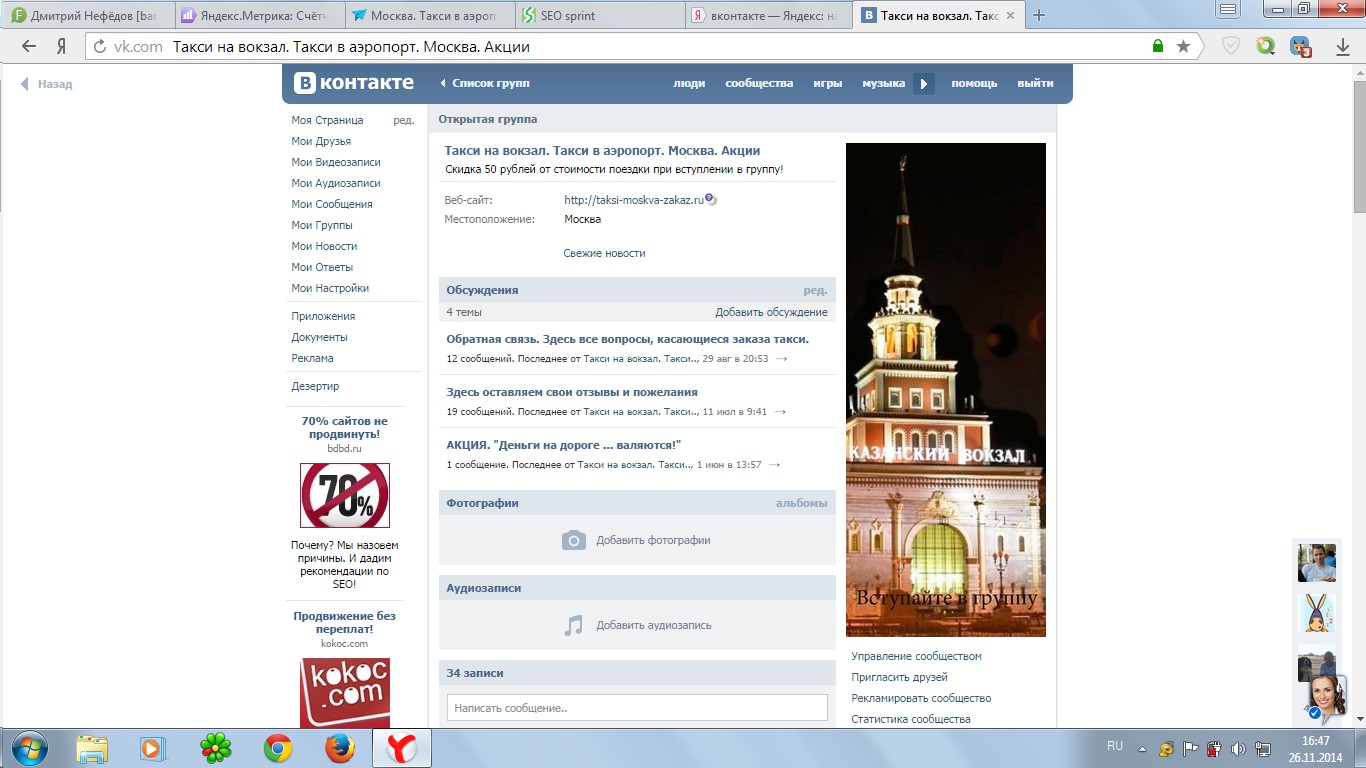
Task: Click the music note add-audio icon
Action: tap(573, 626)
